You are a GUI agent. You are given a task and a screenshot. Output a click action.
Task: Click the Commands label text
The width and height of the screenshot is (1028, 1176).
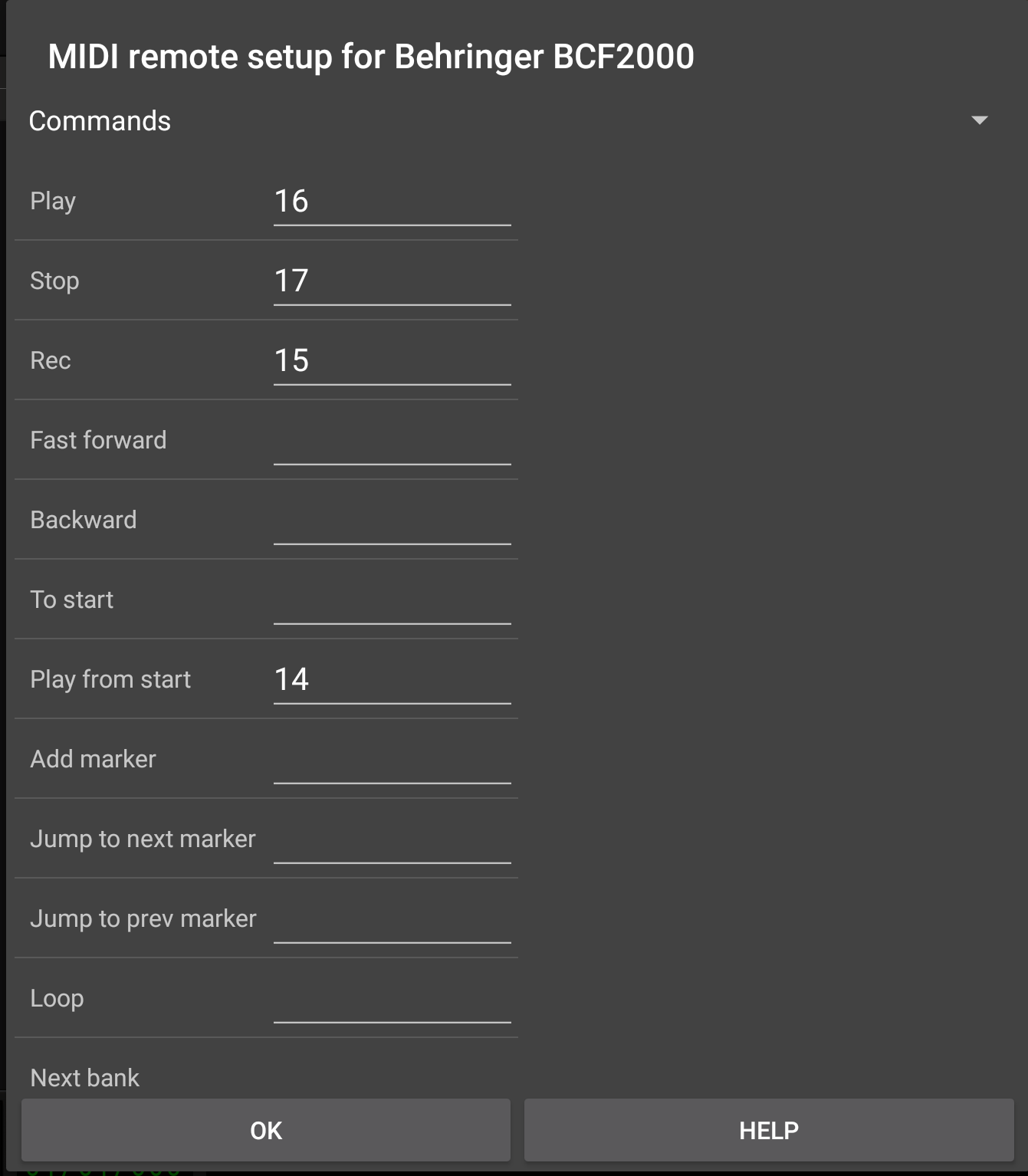tap(100, 120)
